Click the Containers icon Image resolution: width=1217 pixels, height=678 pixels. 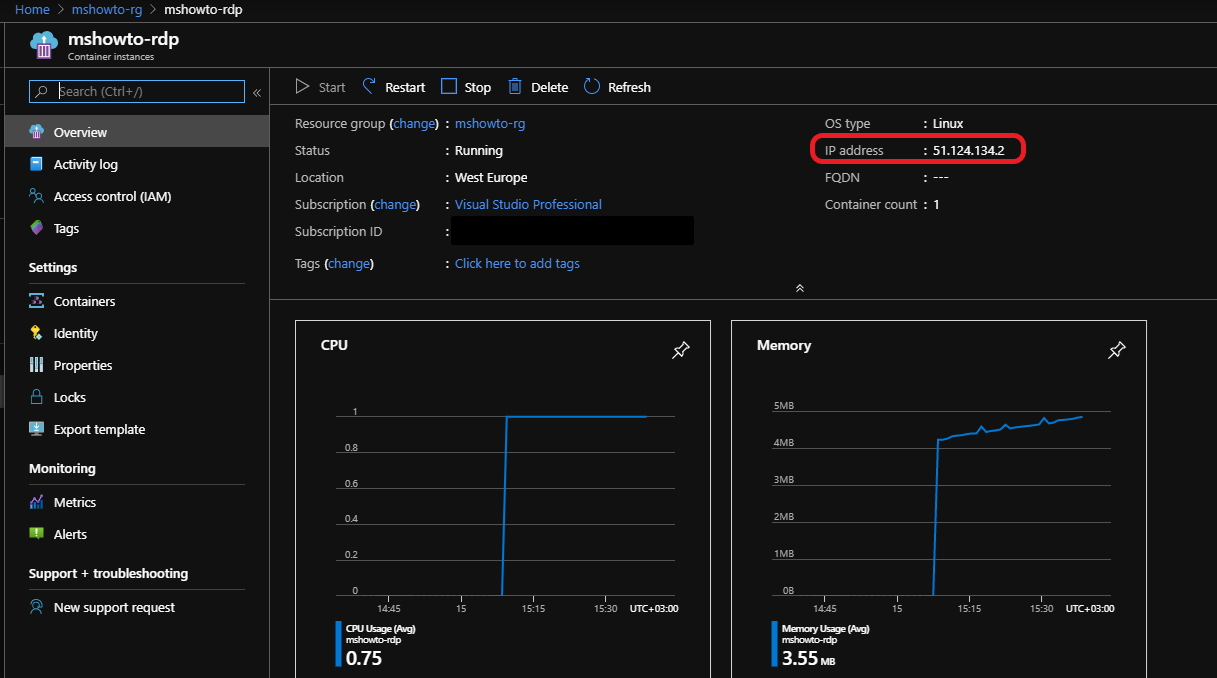click(x=37, y=301)
